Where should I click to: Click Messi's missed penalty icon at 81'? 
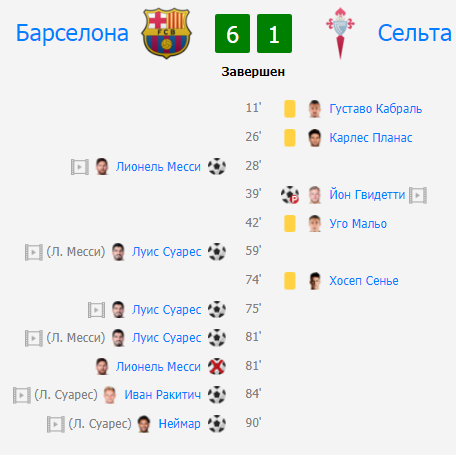pos(217,366)
